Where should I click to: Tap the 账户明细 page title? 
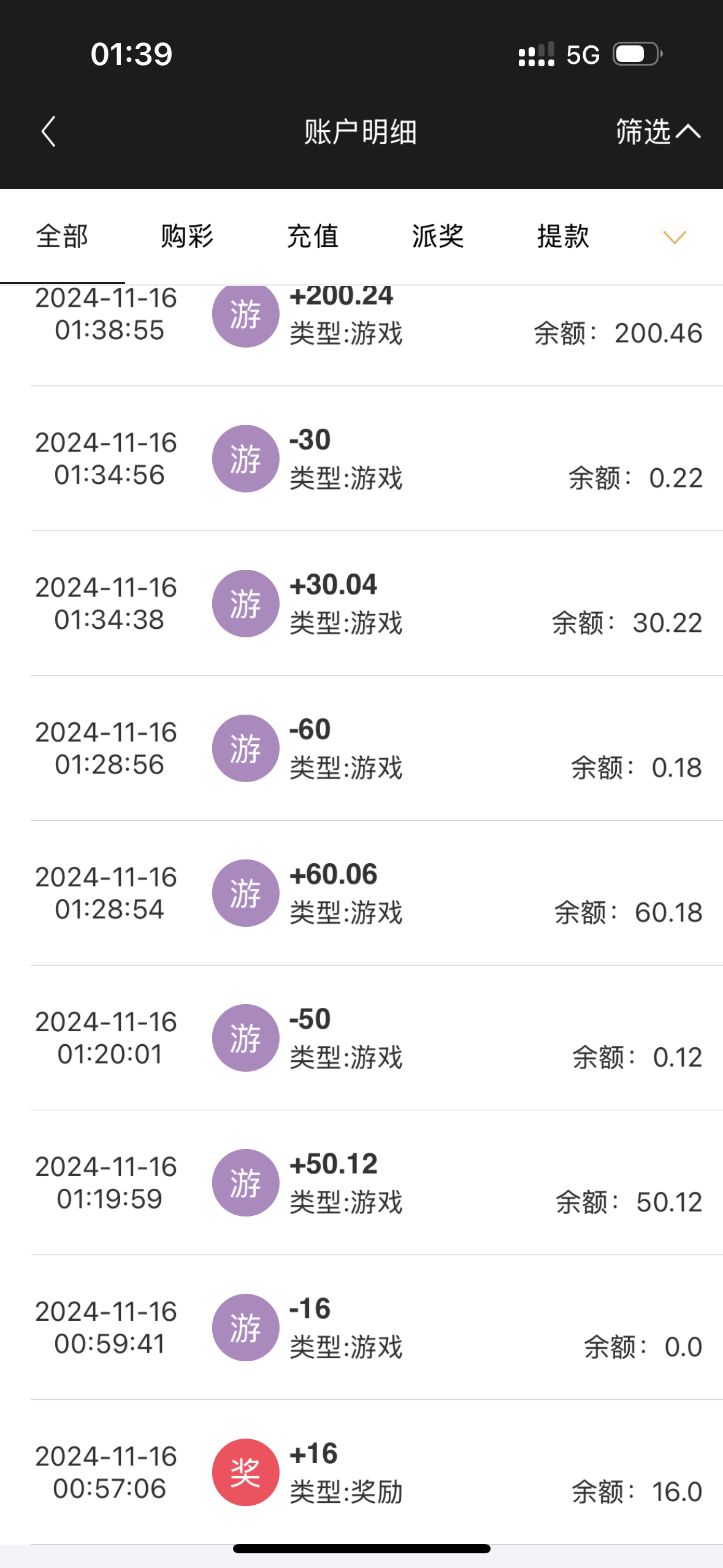361,132
